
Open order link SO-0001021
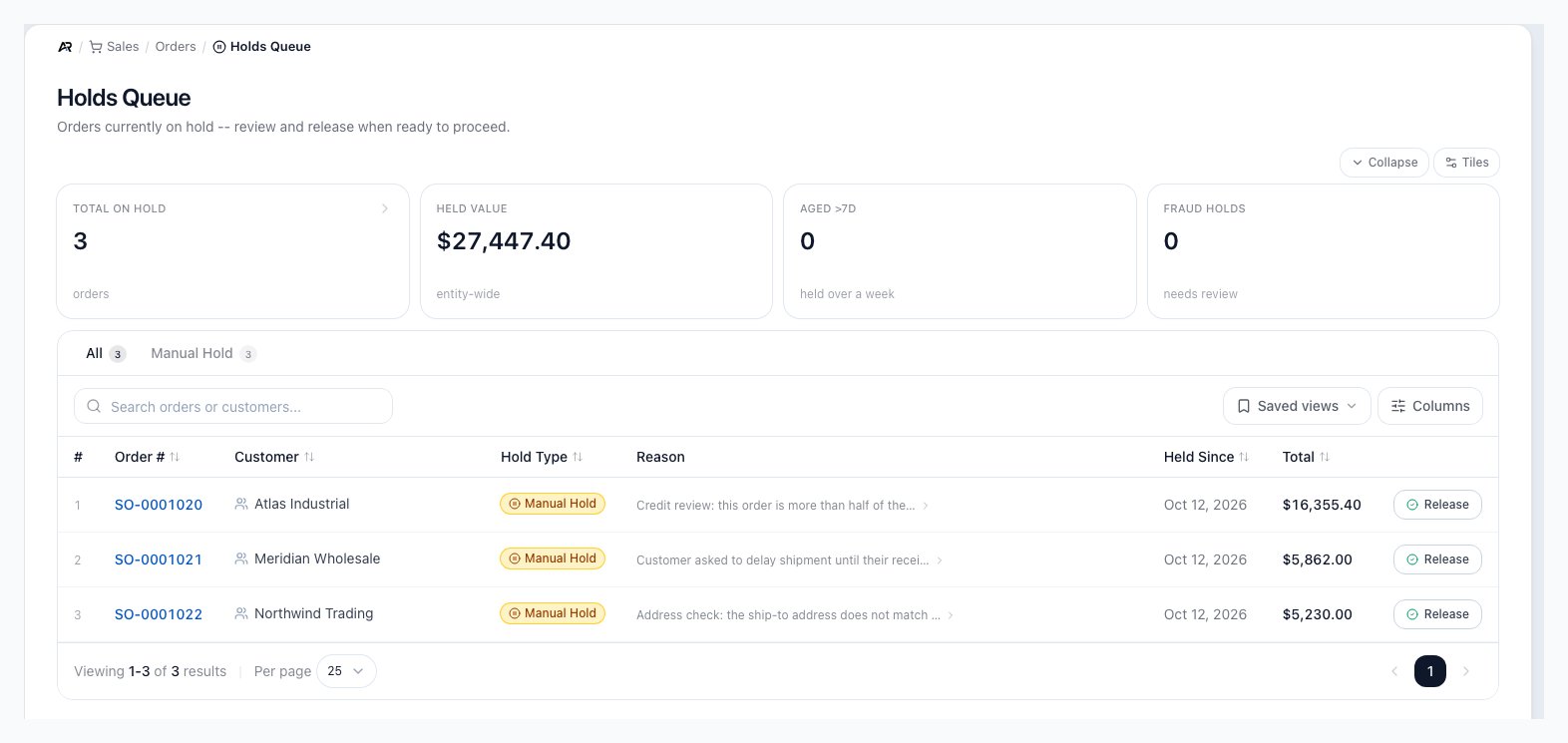159,559
